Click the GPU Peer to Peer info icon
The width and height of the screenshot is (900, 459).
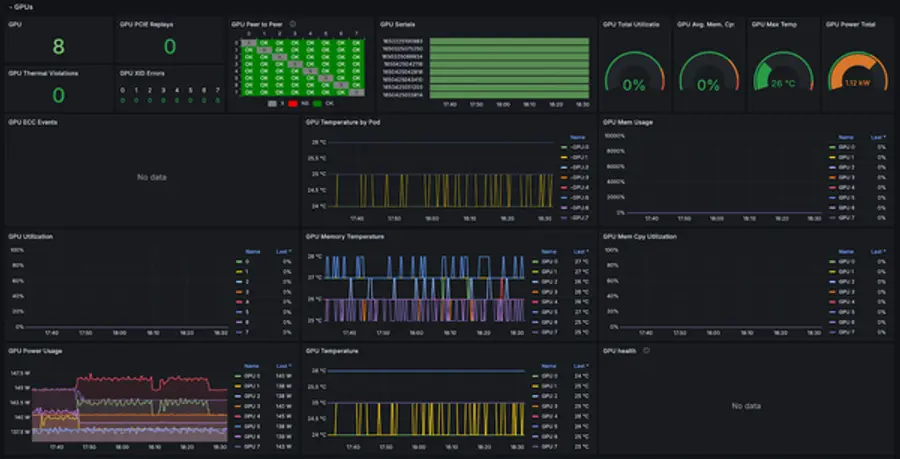pyautogui.click(x=292, y=23)
